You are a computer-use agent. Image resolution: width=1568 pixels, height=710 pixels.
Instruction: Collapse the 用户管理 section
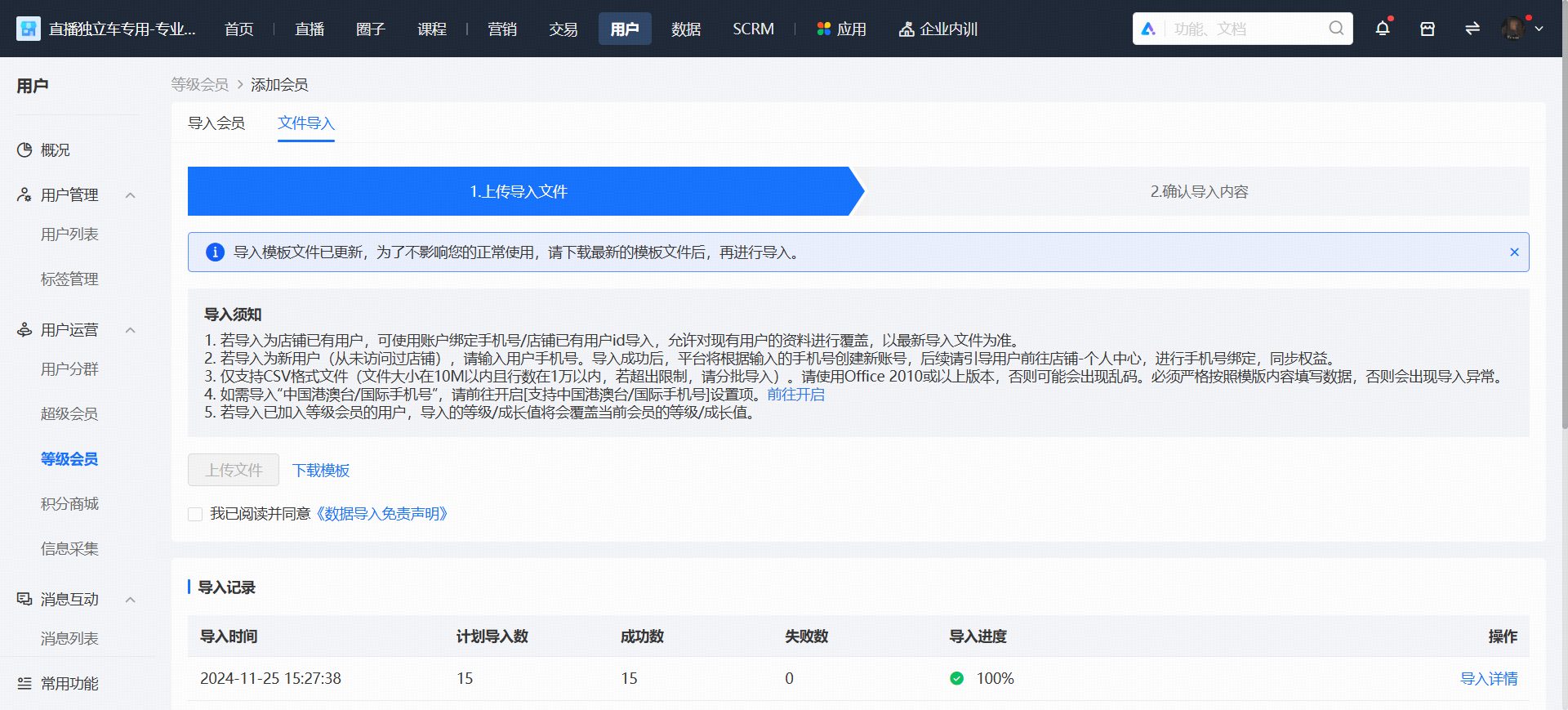click(130, 195)
